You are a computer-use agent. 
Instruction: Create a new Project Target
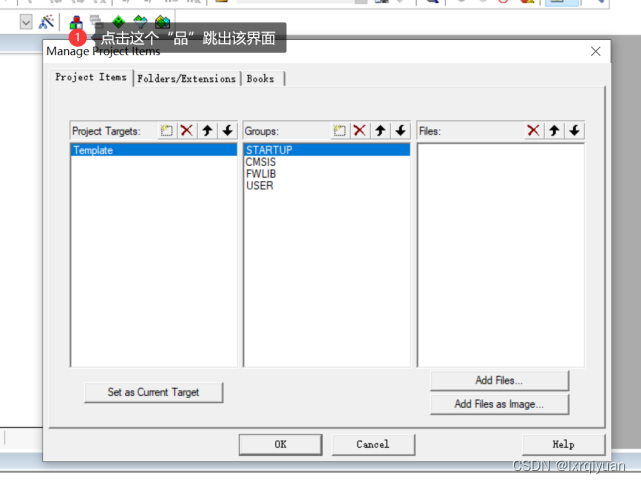pos(167,131)
